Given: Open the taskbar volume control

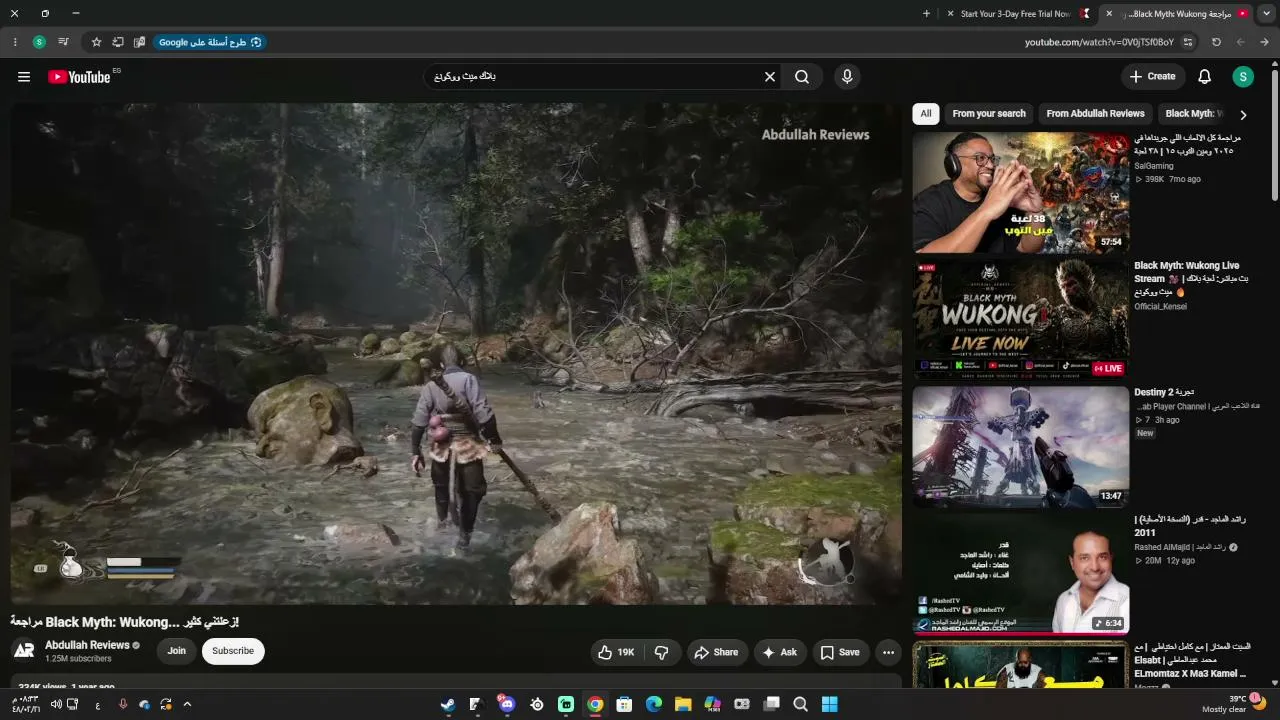Looking at the screenshot, I should [56, 704].
